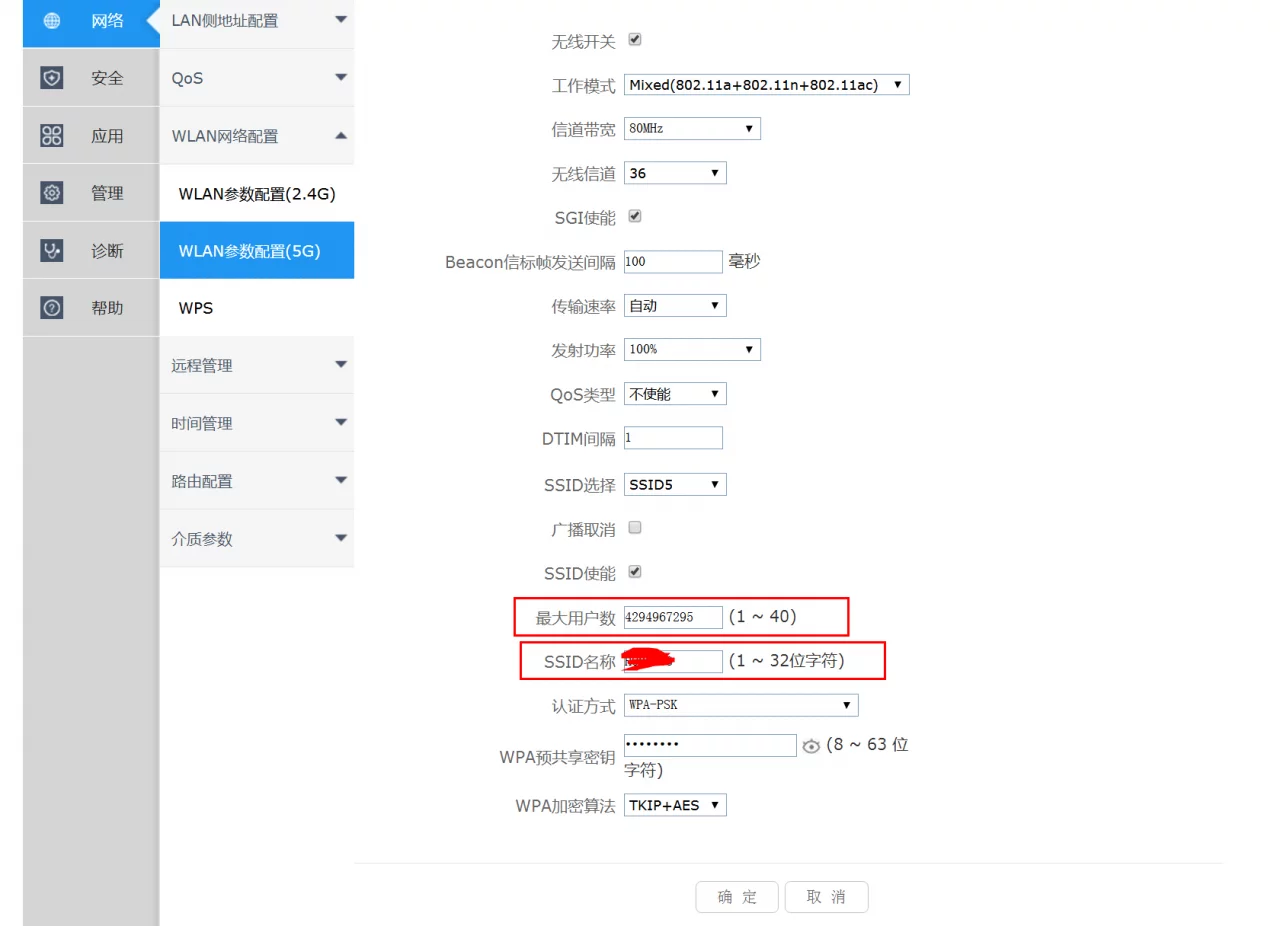
Task: Uncheck the SSID使能 option
Action: 634,572
